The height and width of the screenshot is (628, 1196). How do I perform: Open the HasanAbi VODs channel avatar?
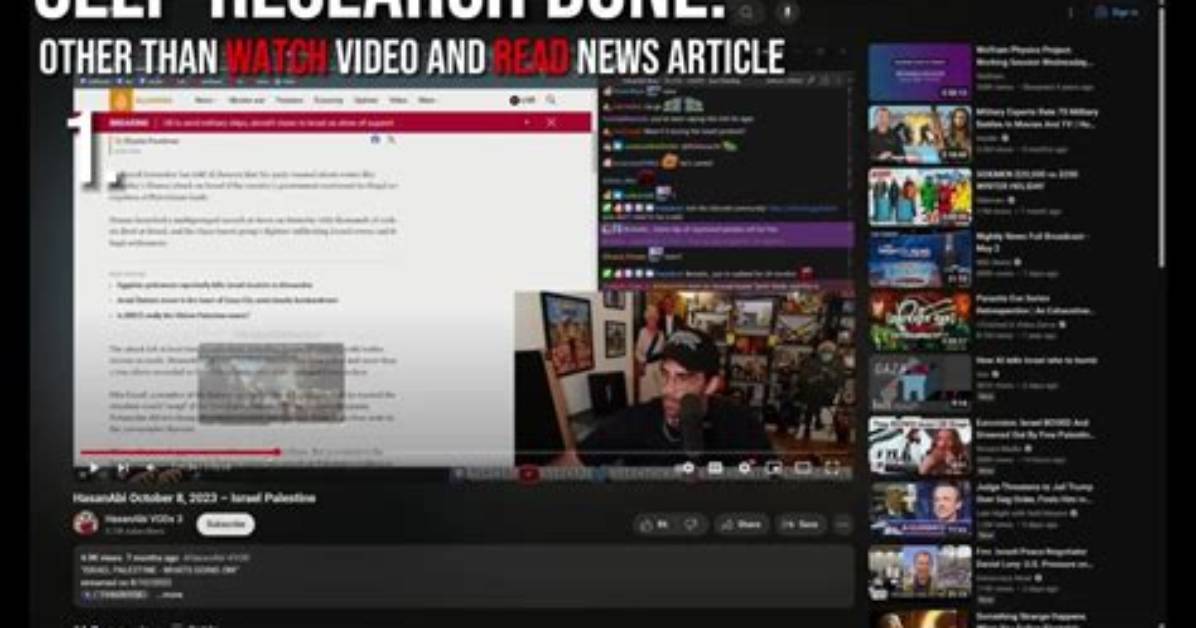[86, 523]
